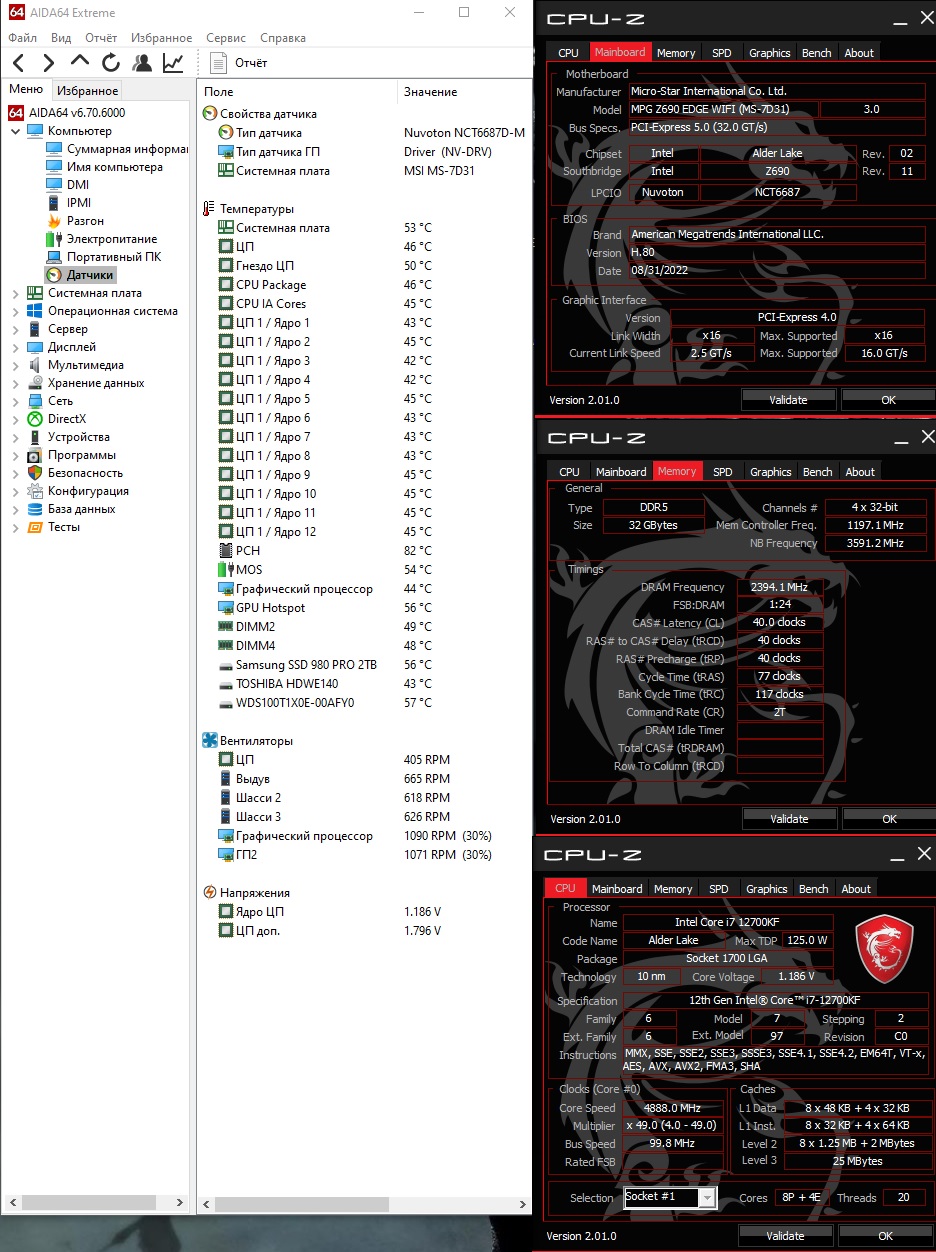Expand the Сервер tree node
The image size is (936, 1252).
pyautogui.click(x=15, y=329)
